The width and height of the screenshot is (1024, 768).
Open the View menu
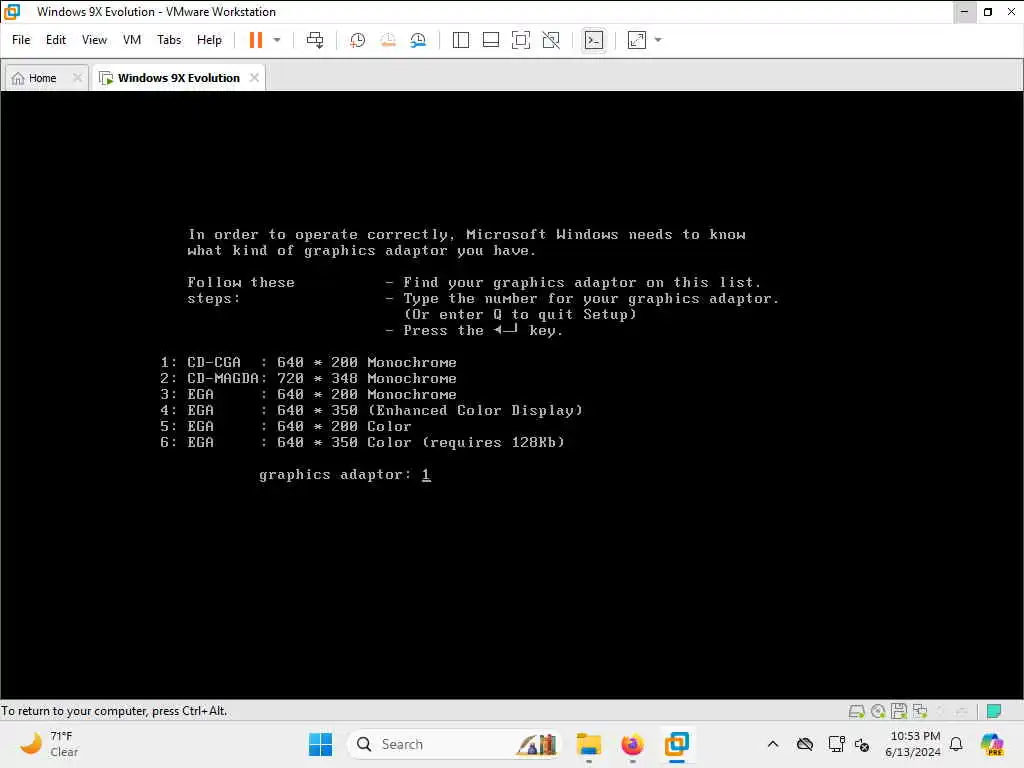(x=94, y=40)
